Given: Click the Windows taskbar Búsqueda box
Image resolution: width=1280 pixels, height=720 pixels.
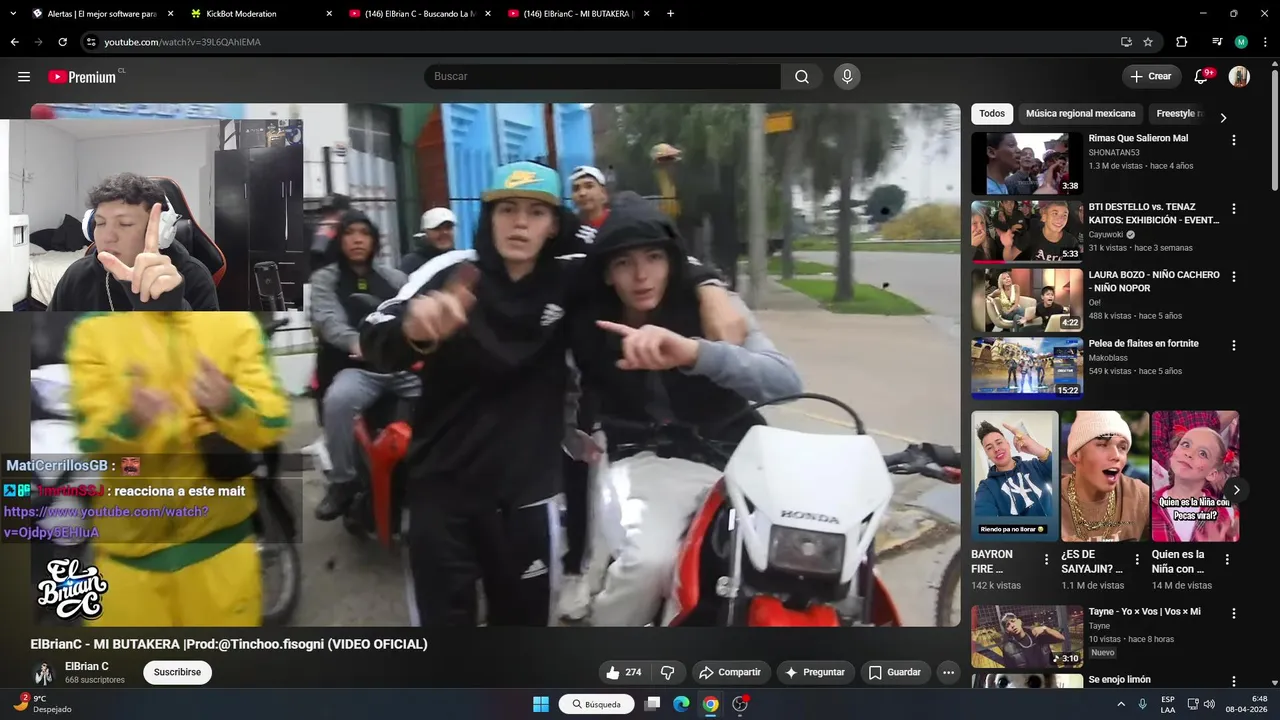Looking at the screenshot, I should pyautogui.click(x=598, y=704).
